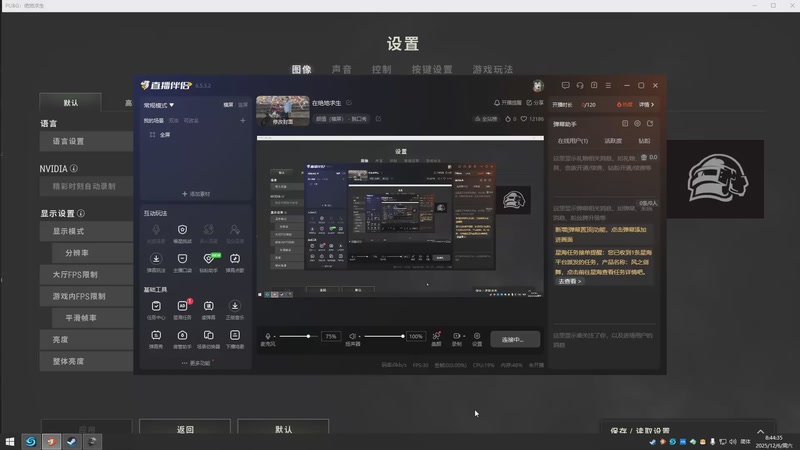Open the 任务中心 task center tool
Image resolution: width=800 pixels, height=450 pixels.
point(156,309)
